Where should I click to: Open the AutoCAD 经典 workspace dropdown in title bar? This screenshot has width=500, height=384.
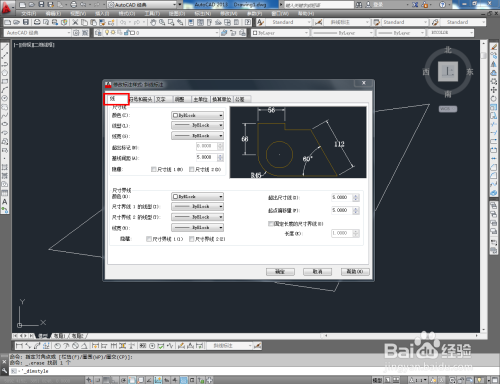pos(142,5)
